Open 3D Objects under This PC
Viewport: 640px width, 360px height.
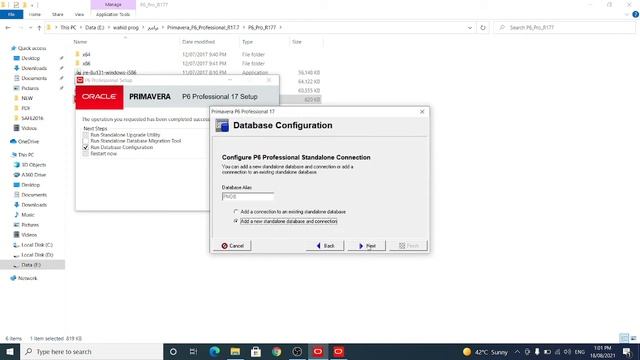pyautogui.click(x=33, y=165)
